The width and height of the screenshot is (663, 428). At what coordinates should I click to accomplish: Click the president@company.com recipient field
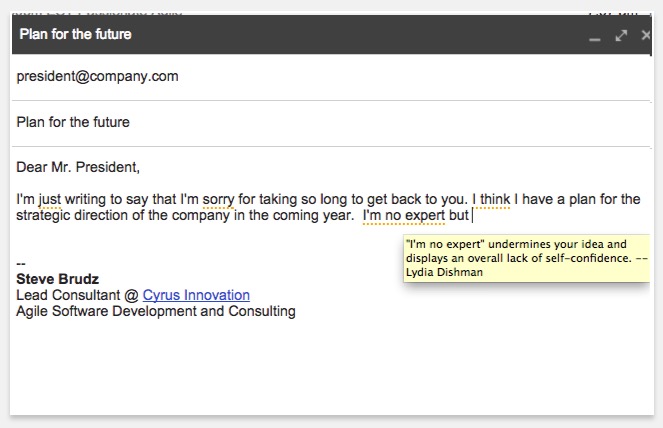(97, 76)
